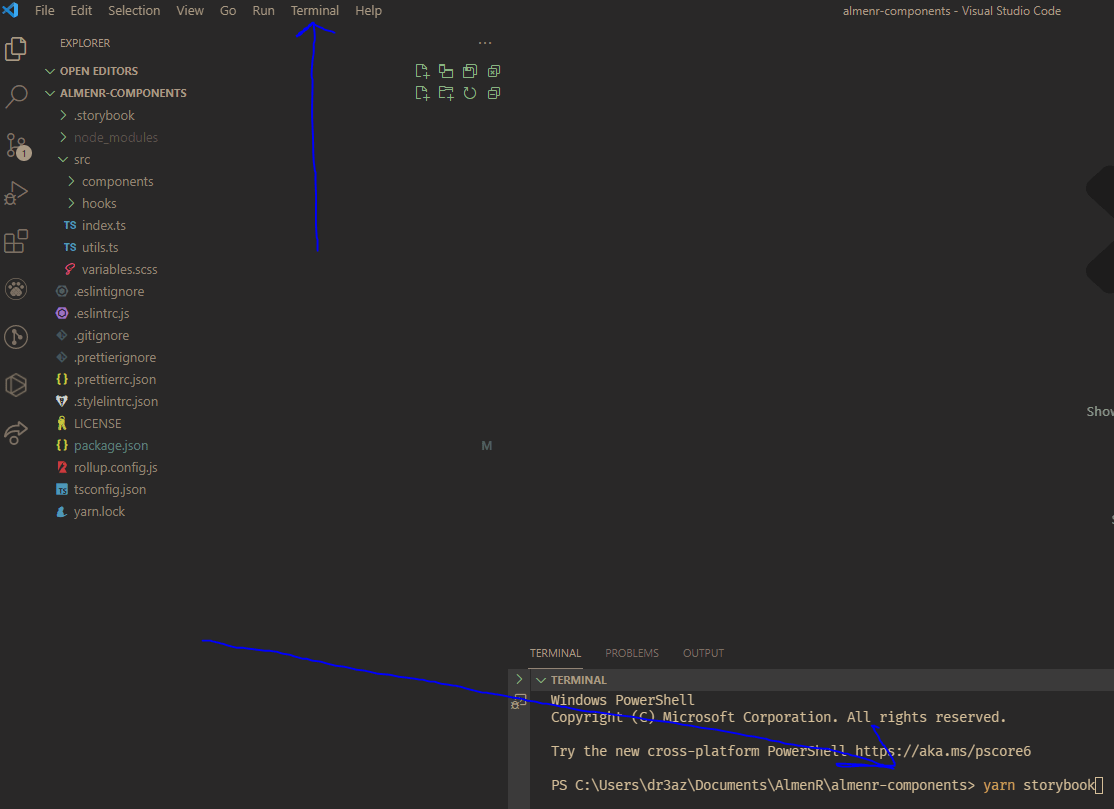
Task: Open the Run and Debug view
Action: (x=16, y=192)
